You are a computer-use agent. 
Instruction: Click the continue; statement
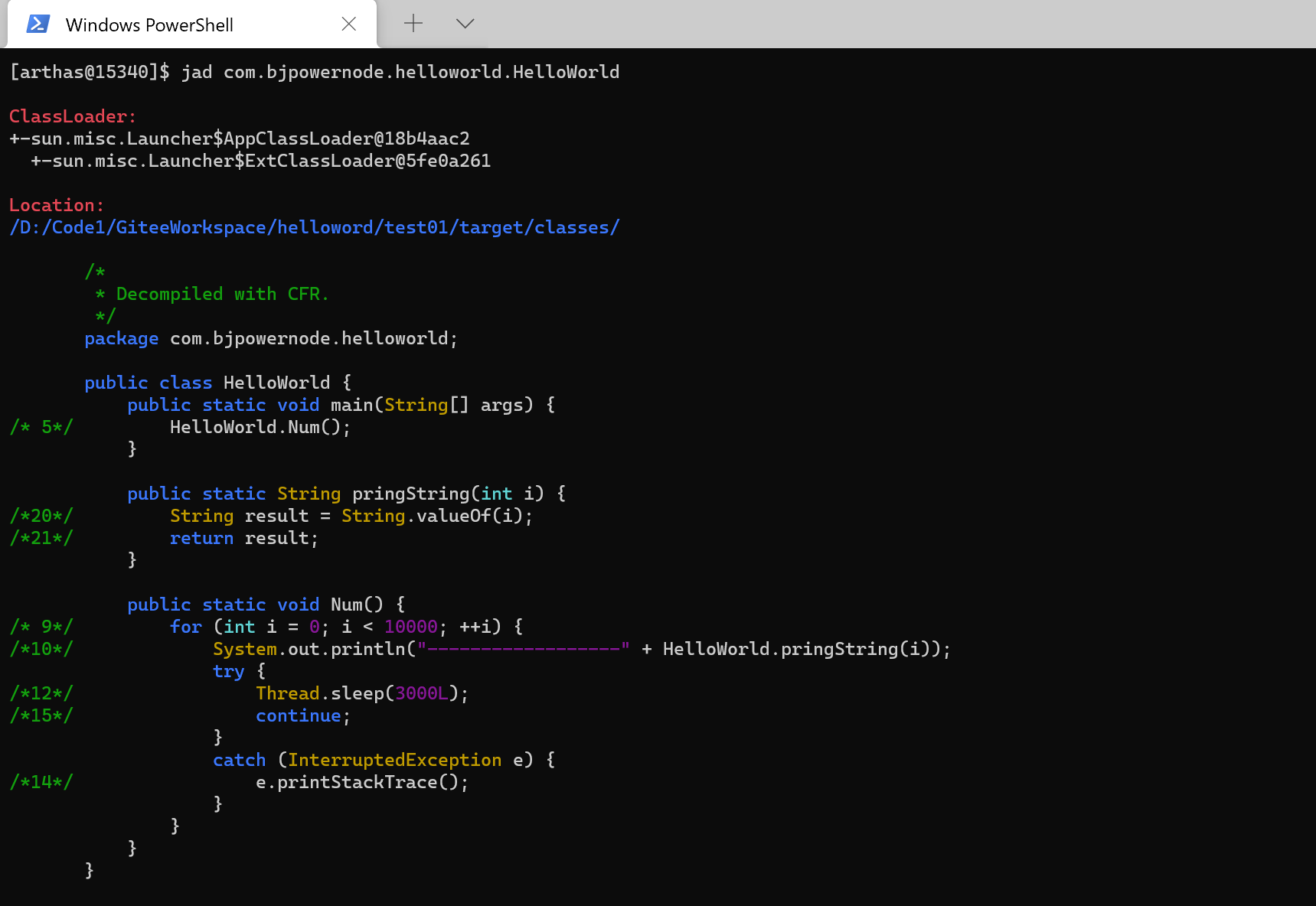point(303,715)
